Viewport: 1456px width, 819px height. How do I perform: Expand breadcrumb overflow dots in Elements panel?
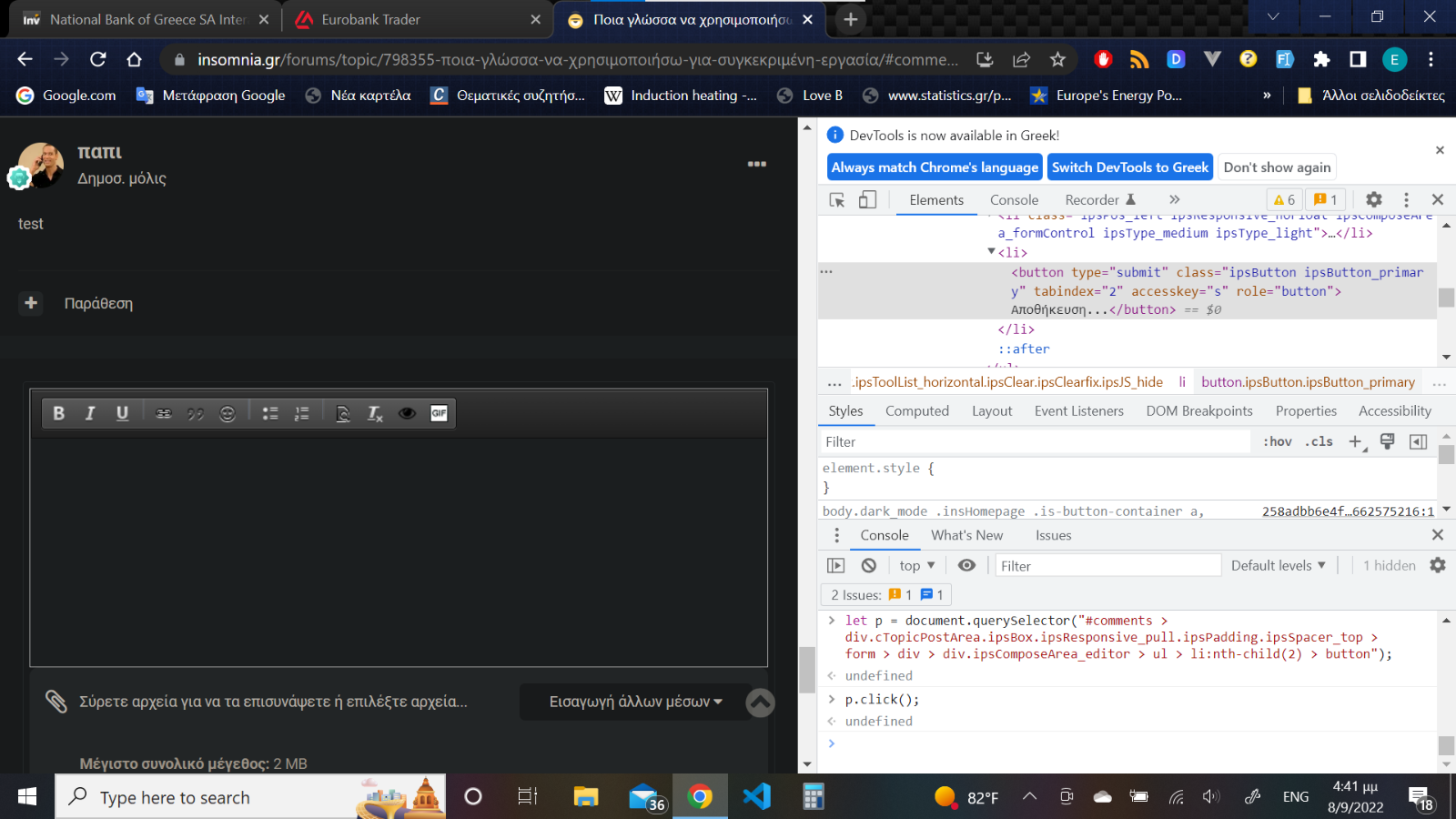tap(834, 382)
